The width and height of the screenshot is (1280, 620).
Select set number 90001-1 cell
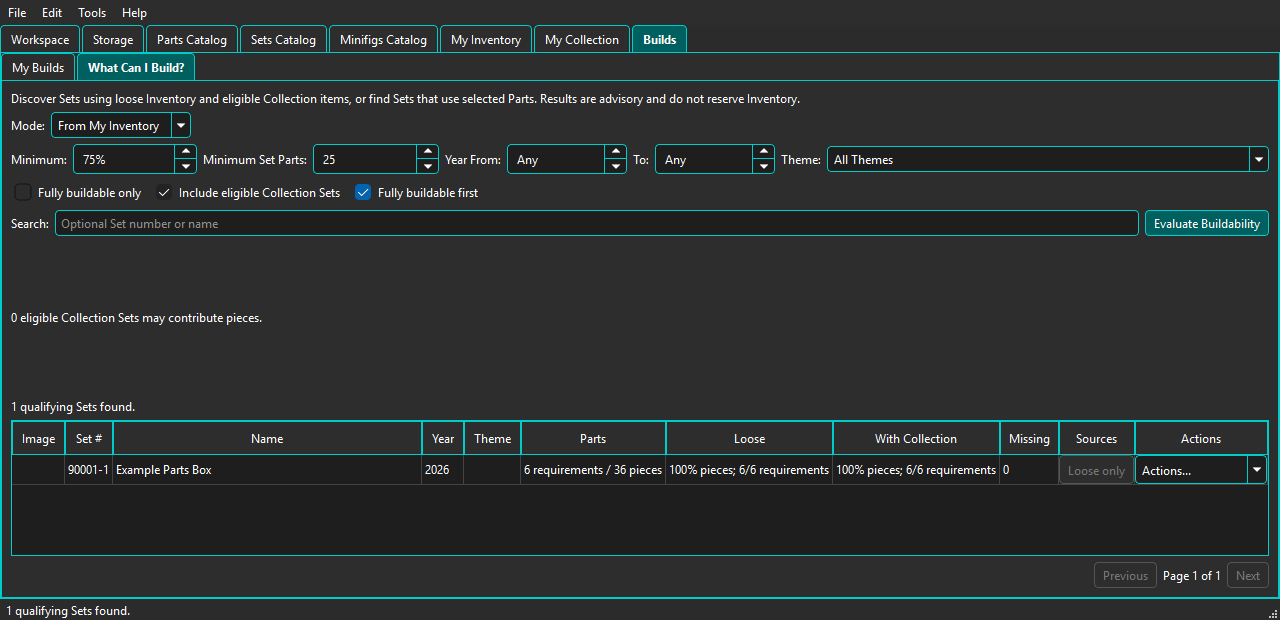click(90, 470)
